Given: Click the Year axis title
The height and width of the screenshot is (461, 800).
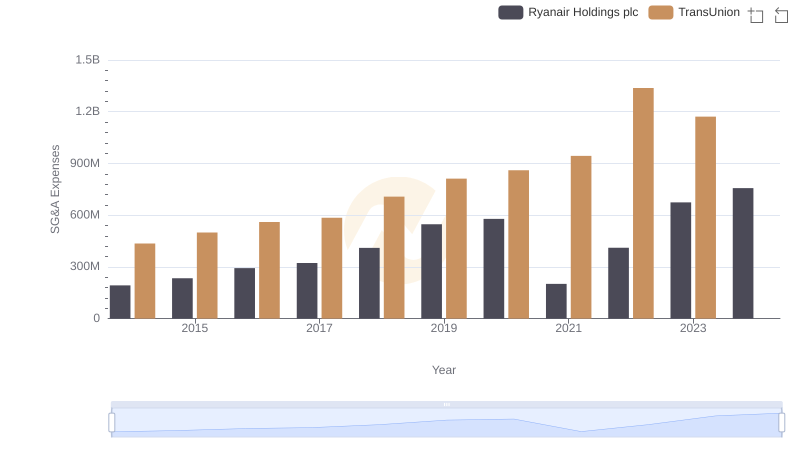Looking at the screenshot, I should point(444,370).
